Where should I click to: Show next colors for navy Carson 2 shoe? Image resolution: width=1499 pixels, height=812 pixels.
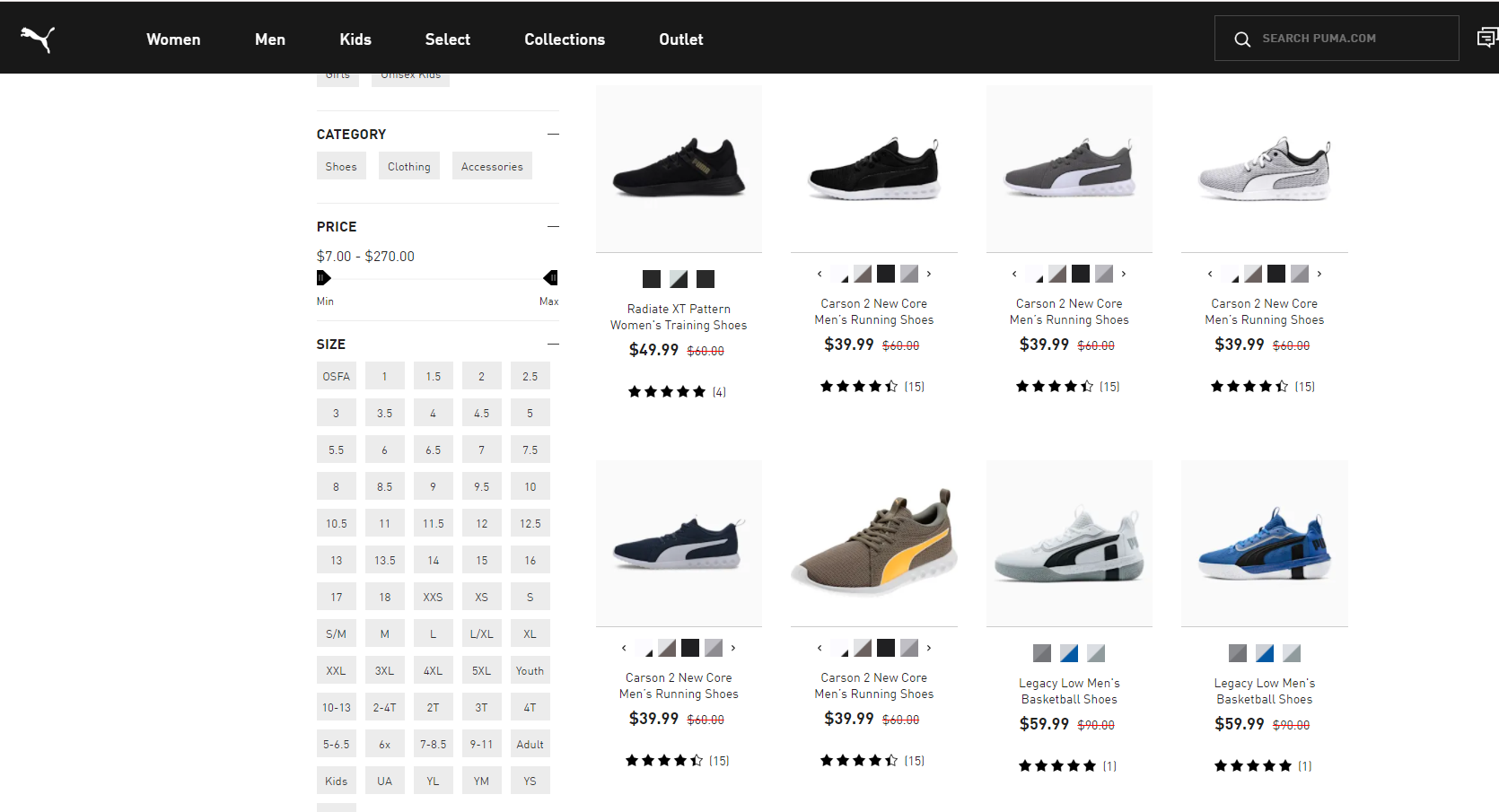pos(733,648)
